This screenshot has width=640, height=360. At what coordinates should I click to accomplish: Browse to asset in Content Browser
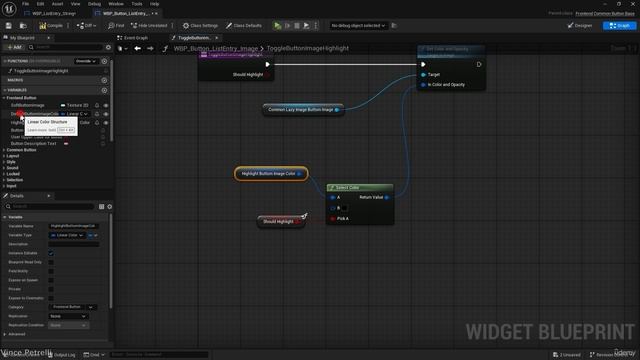(x=23, y=26)
